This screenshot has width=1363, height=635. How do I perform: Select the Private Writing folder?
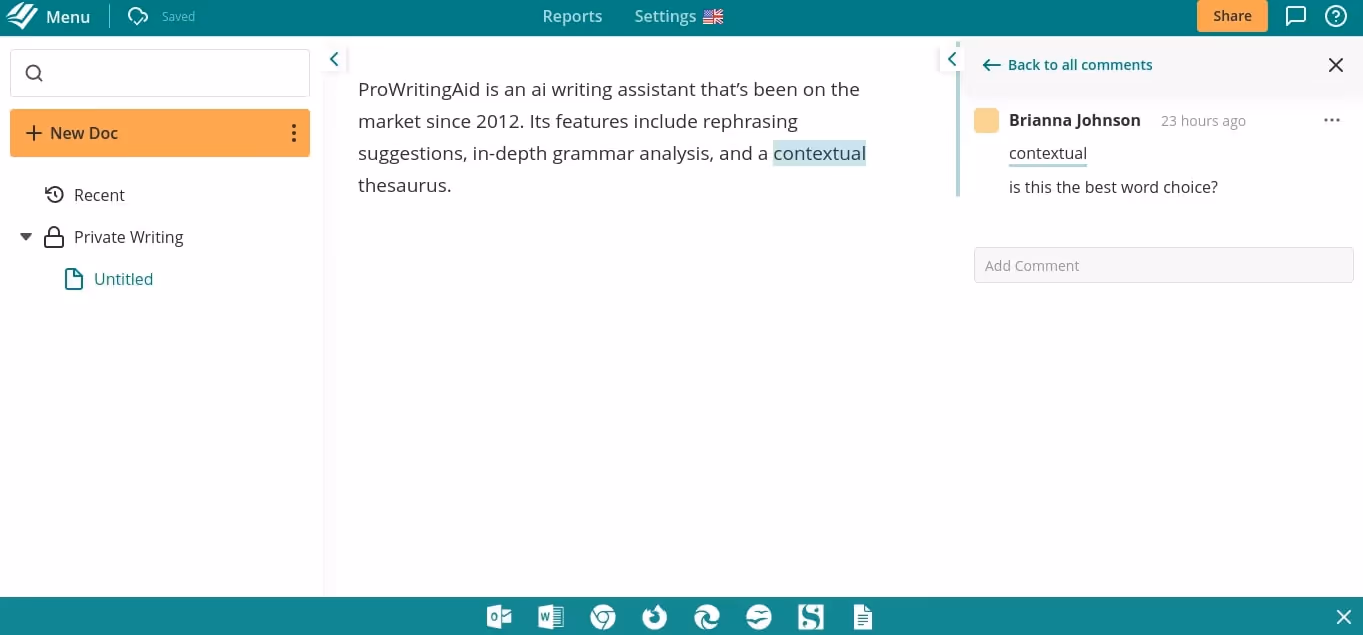pos(129,237)
